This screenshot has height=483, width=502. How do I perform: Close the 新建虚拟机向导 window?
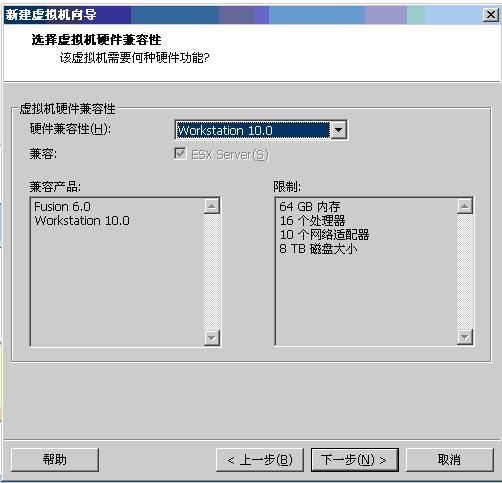[491, 15]
